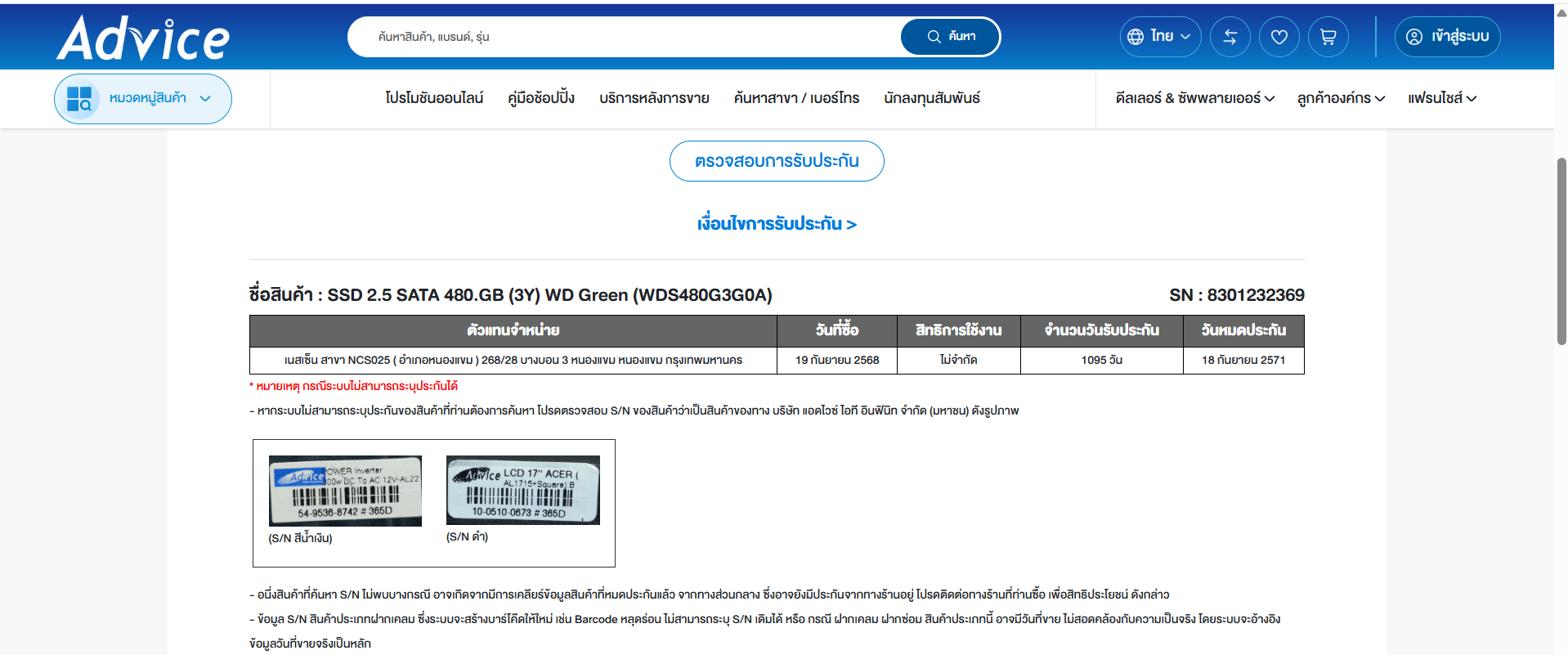The width and height of the screenshot is (1568, 655).
Task: Click the product category grid icon
Action: point(79,99)
